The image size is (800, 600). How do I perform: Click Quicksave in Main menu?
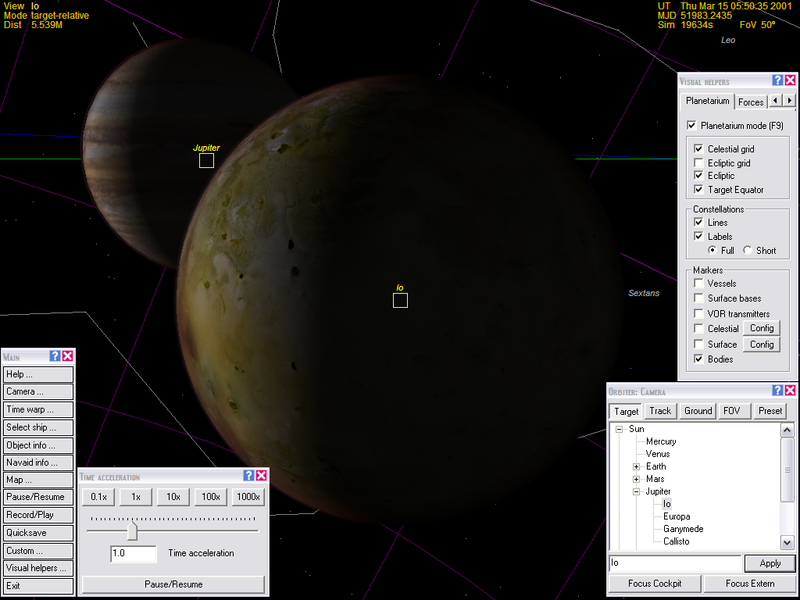click(x=38, y=533)
